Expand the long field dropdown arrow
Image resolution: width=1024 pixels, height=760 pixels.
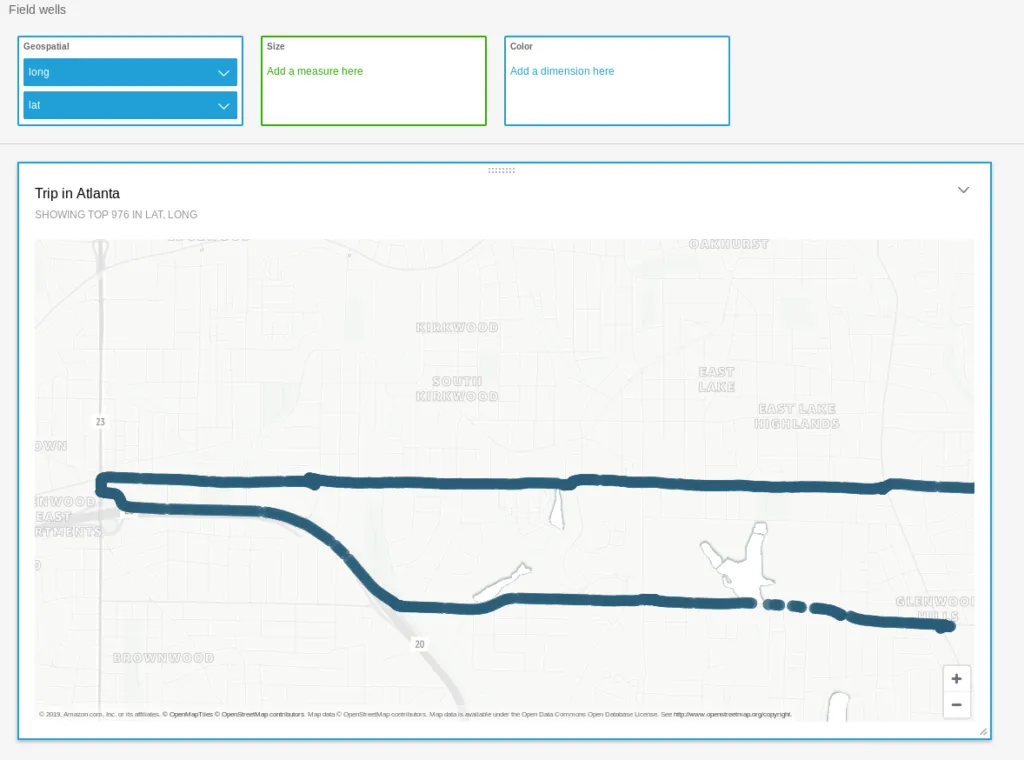224,73
